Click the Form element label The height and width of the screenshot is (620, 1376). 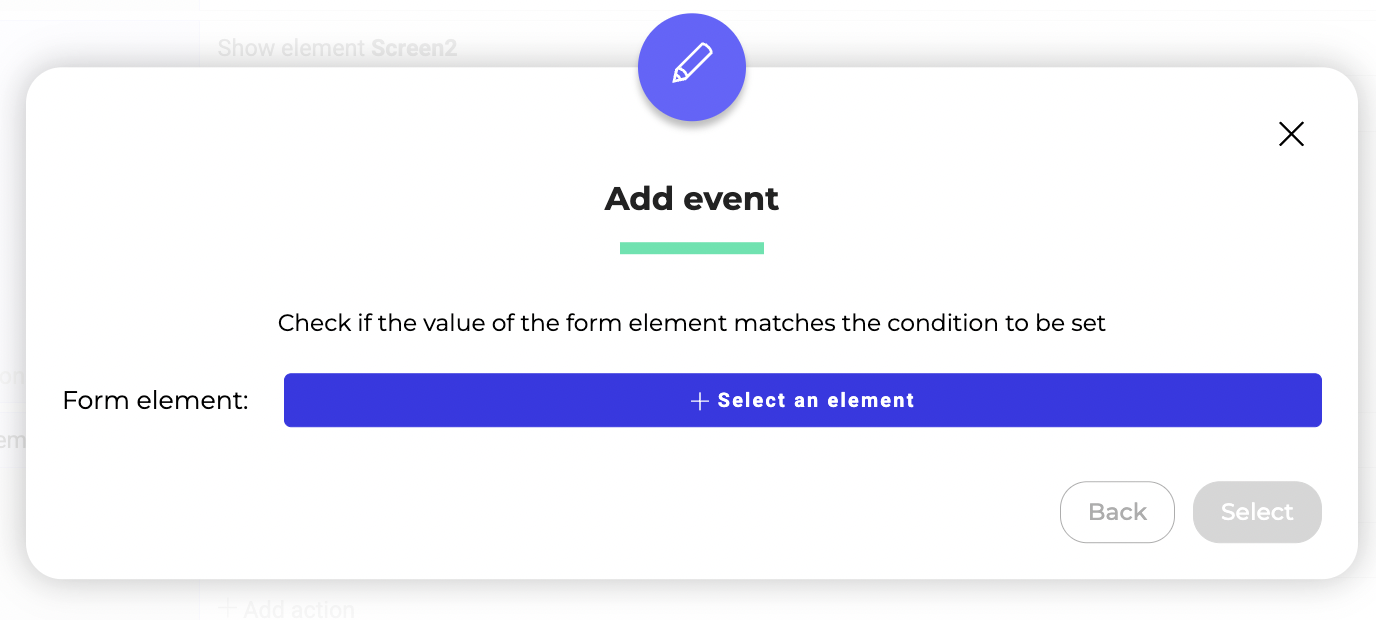click(155, 401)
